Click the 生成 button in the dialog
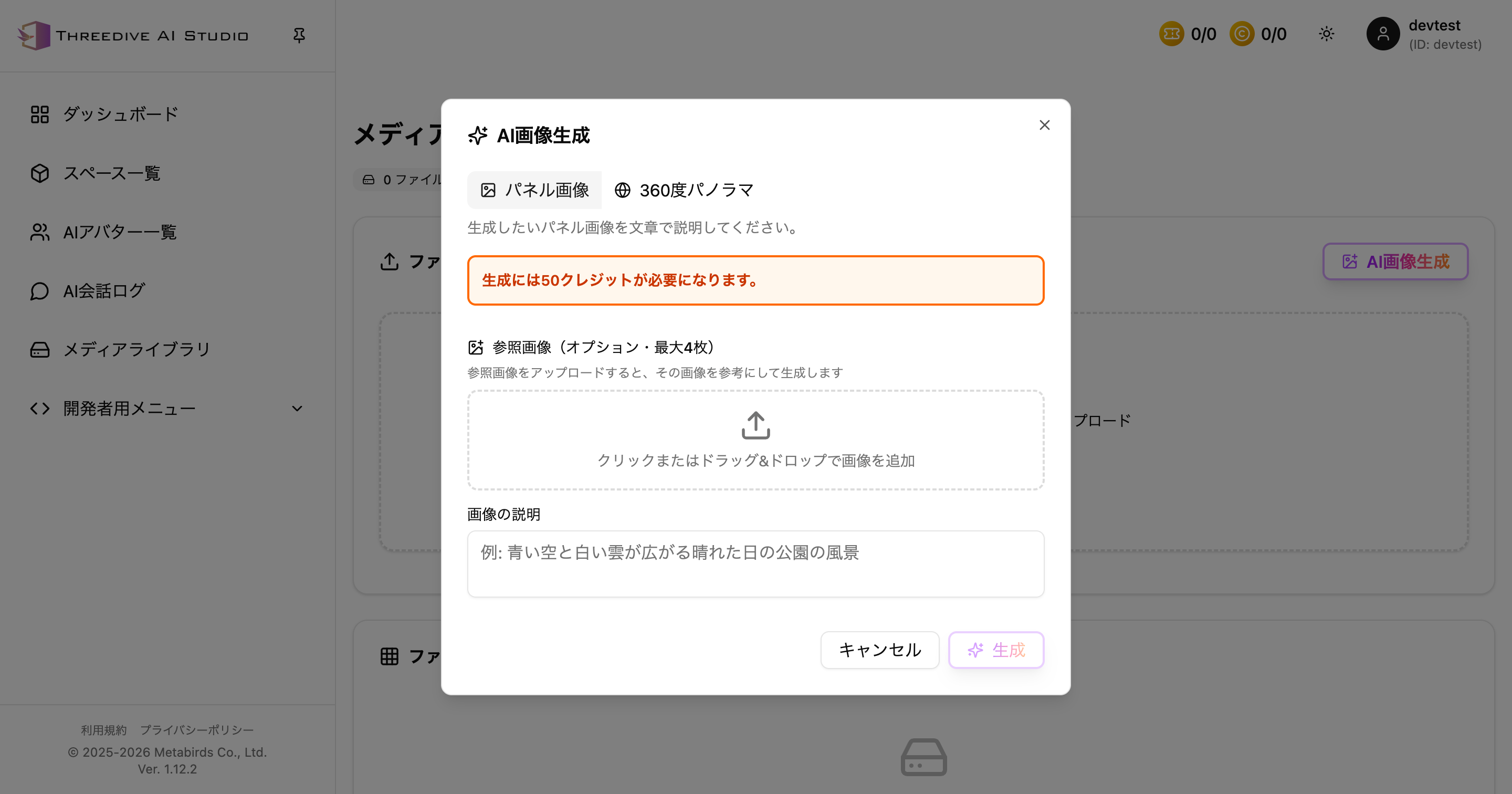This screenshot has height=794, width=1512. coord(996,650)
